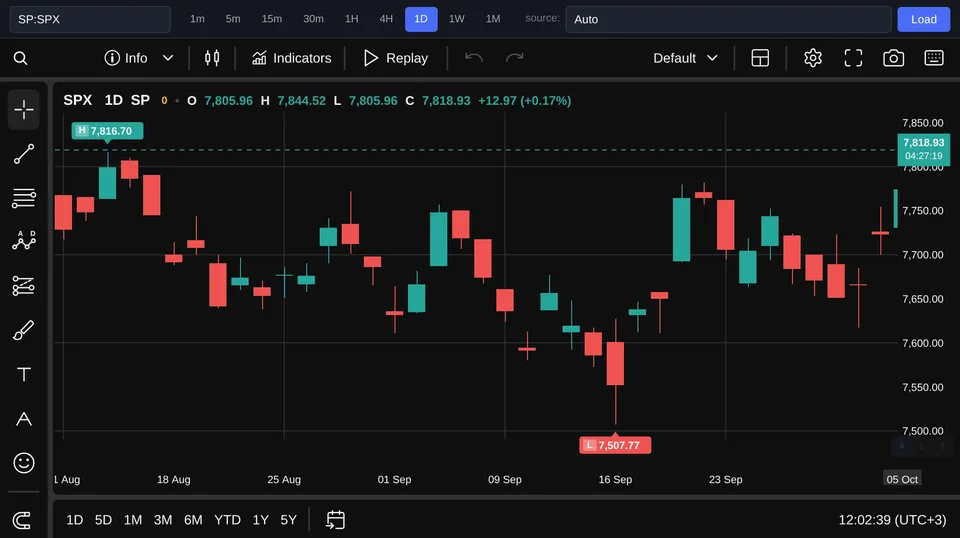This screenshot has height=538, width=960.
Task: Set the range to 5Y
Action: pos(288,520)
